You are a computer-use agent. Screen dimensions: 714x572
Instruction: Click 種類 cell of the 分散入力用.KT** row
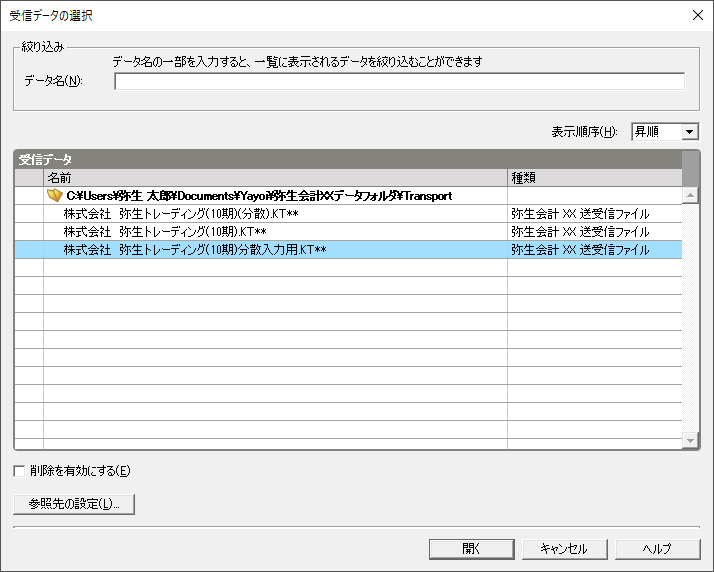pos(595,250)
